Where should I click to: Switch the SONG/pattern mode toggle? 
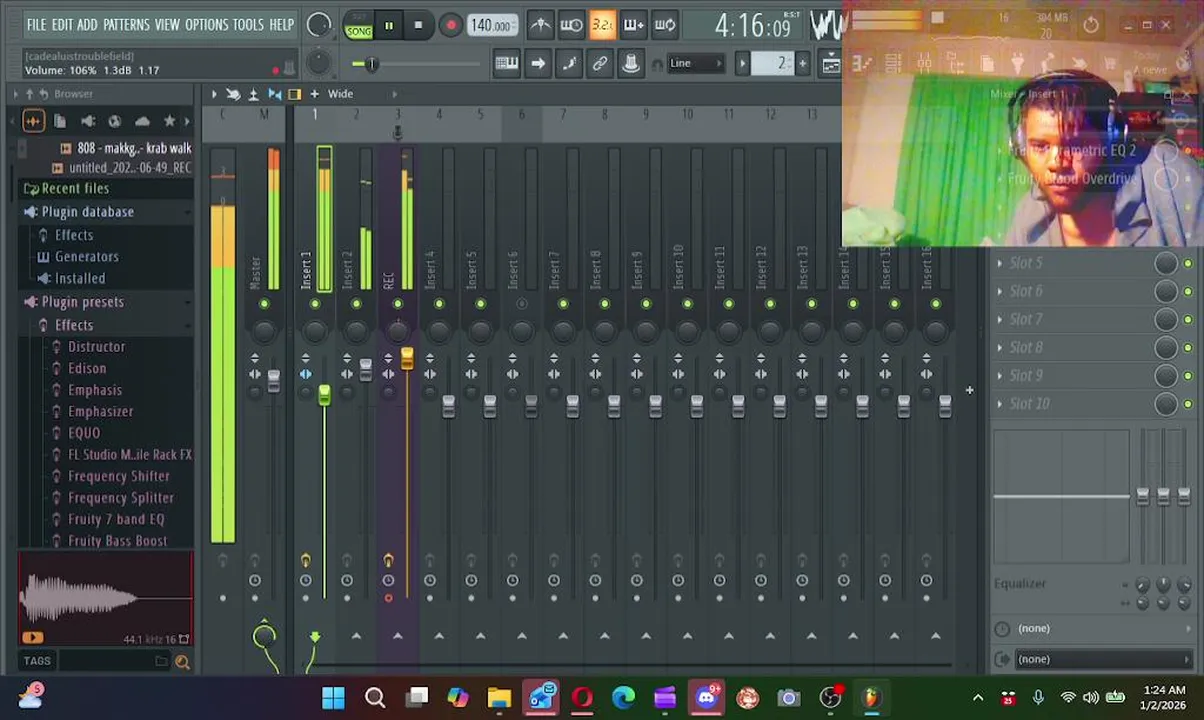click(358, 26)
